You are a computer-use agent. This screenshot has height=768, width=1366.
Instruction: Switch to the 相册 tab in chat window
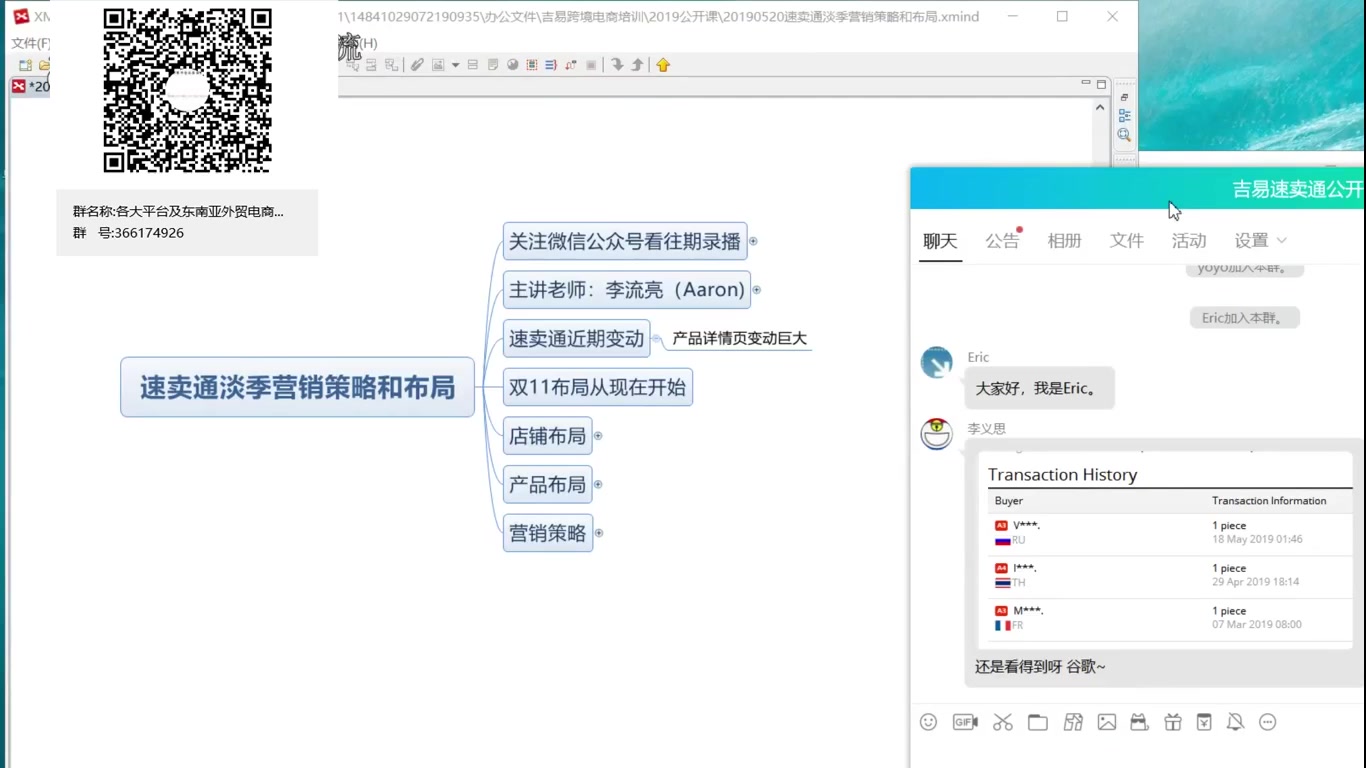[x=1064, y=241]
